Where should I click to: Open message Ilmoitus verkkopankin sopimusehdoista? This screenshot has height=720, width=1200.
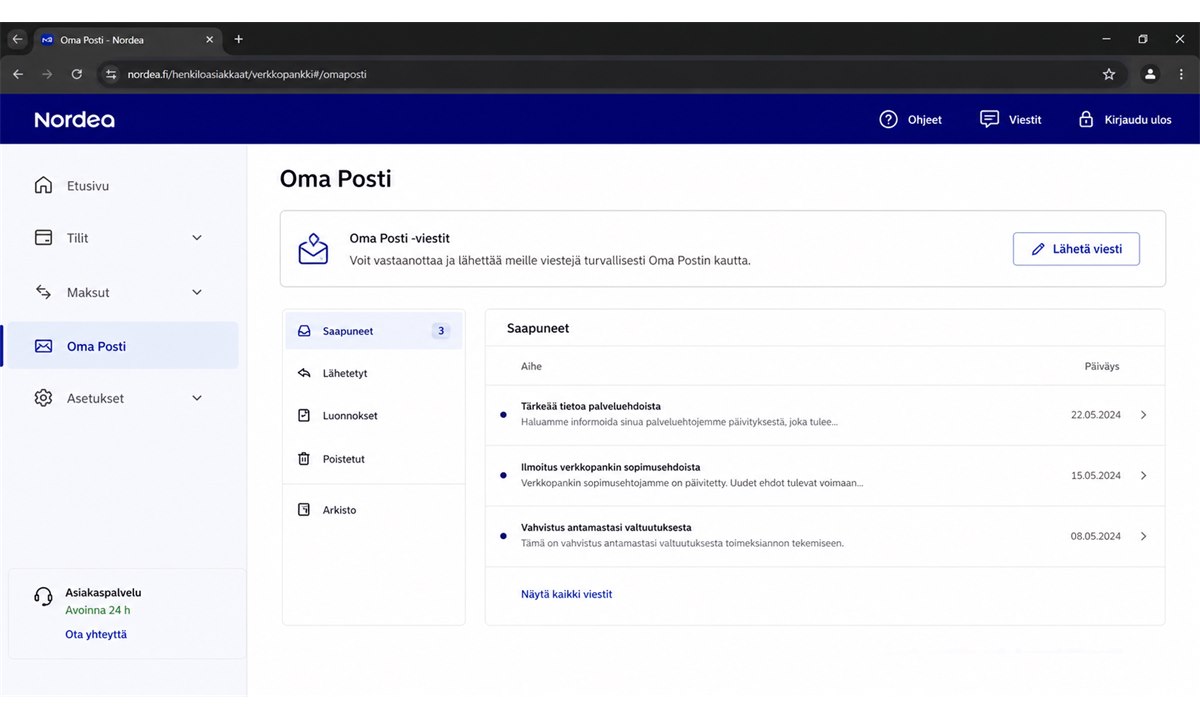pyautogui.click(x=825, y=475)
